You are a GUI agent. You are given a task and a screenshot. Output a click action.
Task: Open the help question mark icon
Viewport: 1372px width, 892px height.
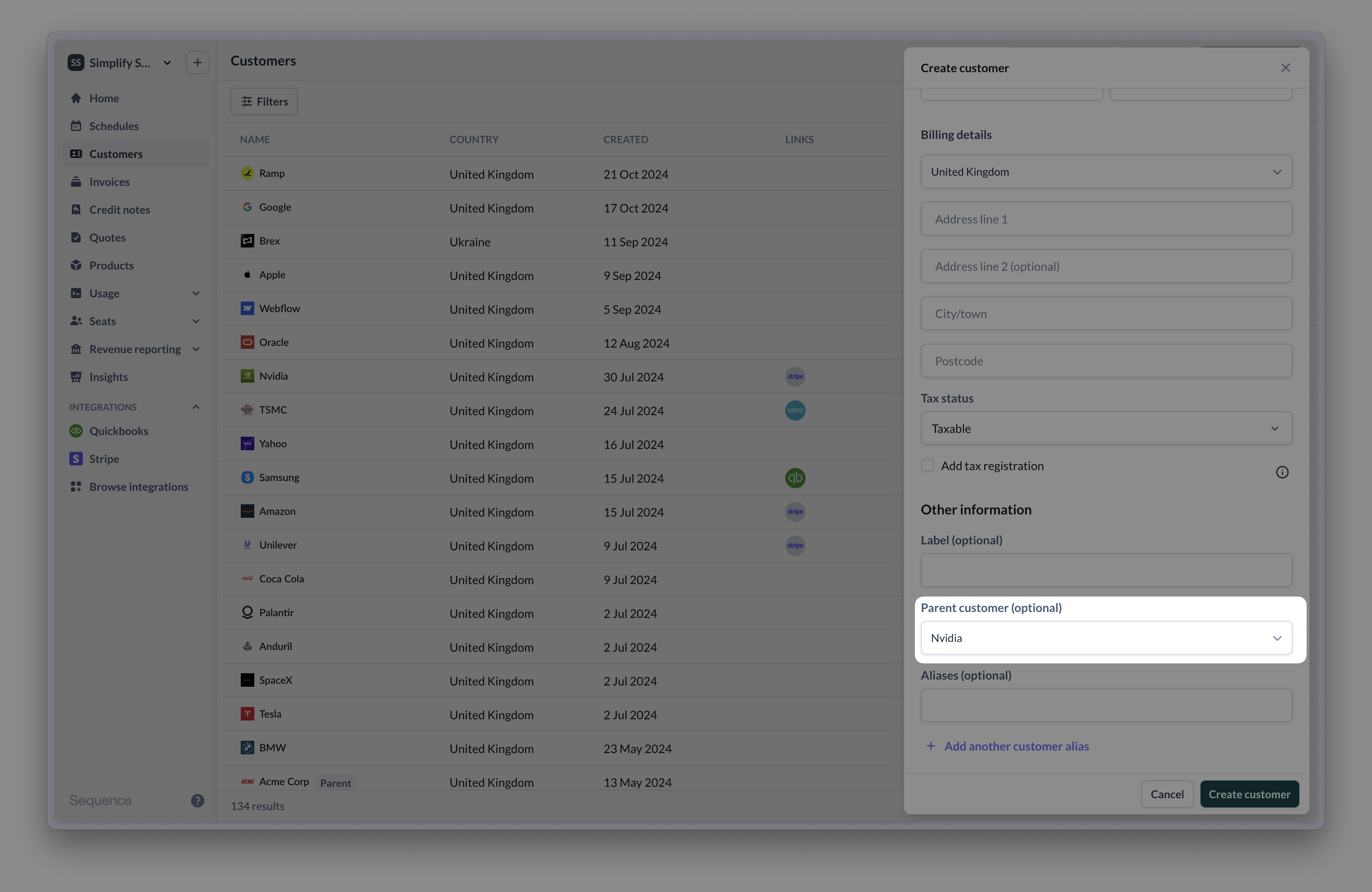click(x=197, y=800)
